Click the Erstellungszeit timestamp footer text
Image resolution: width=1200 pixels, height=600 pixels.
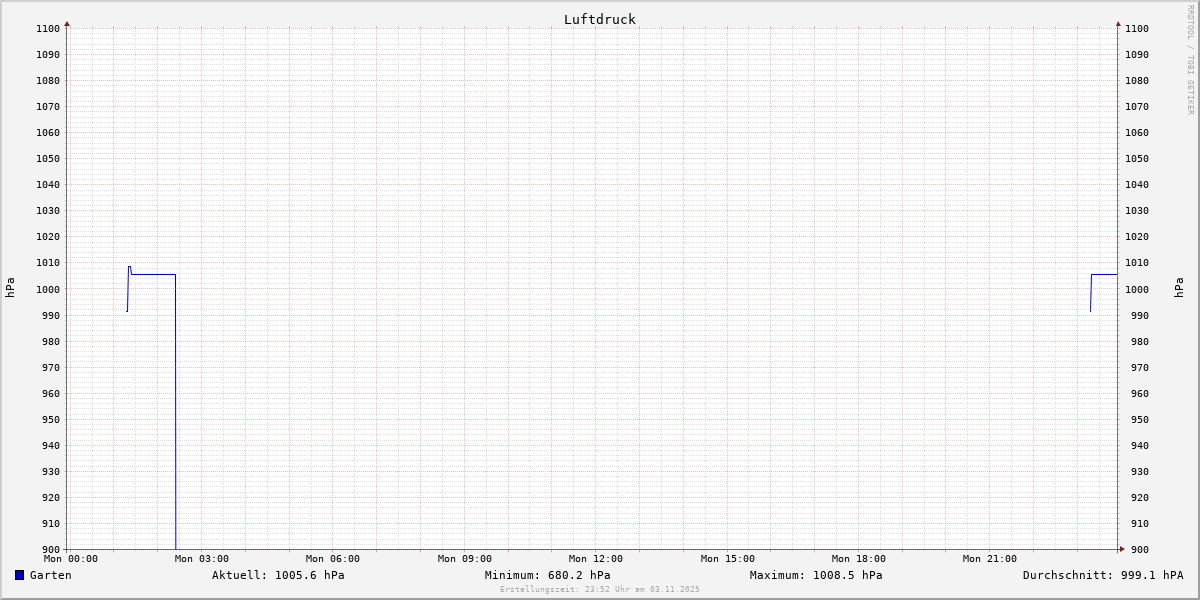(599, 589)
